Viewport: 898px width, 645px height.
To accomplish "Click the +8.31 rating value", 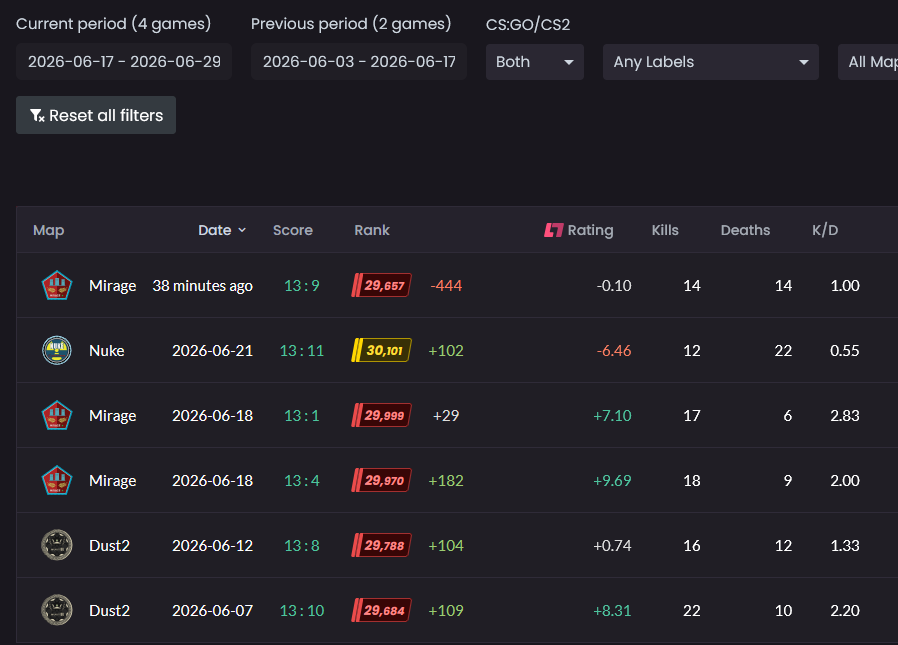I will (x=612, y=610).
